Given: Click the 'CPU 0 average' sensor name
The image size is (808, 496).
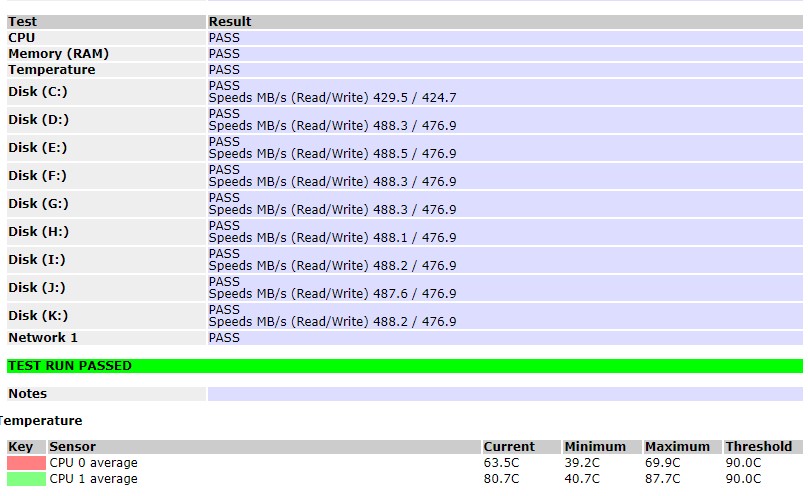Looking at the screenshot, I should click(94, 463).
